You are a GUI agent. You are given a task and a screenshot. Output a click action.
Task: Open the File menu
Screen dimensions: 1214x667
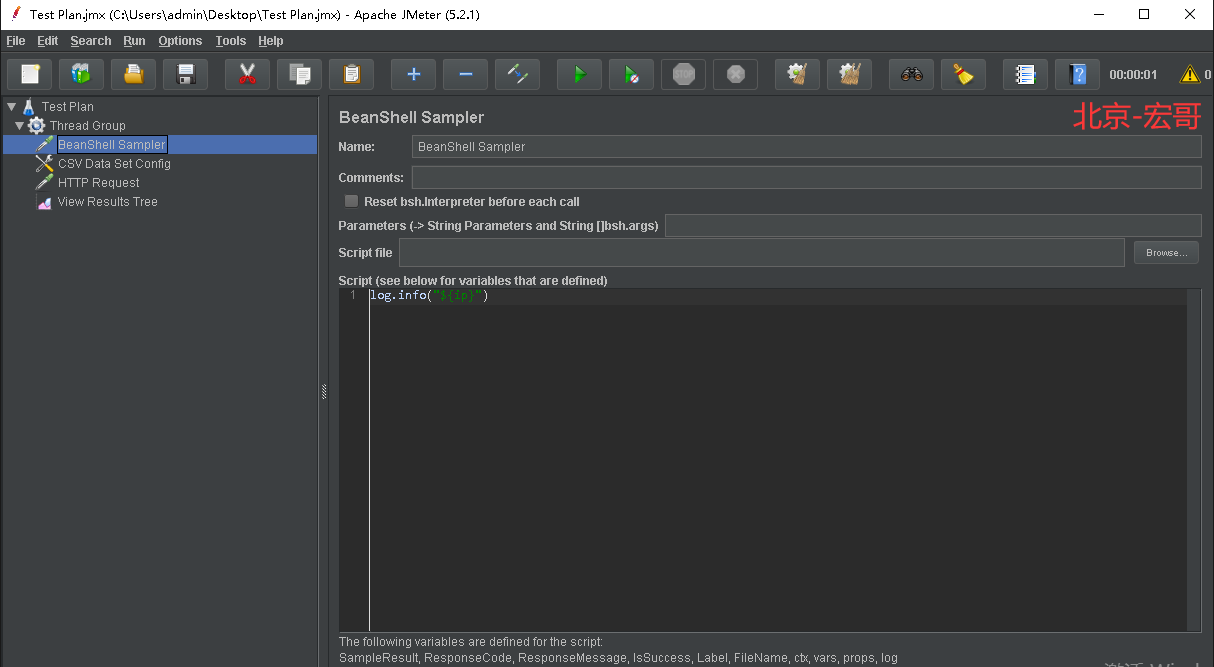15,41
